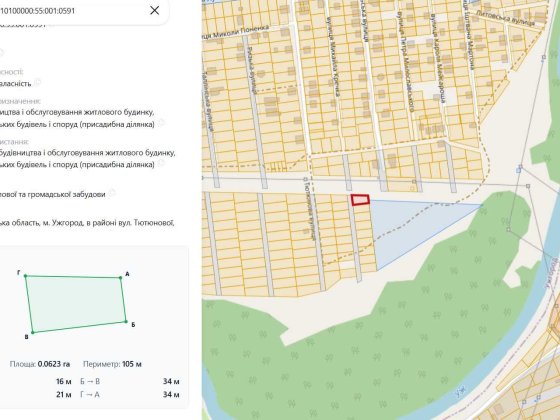Click 'вулиця Кароля Мейсароша' label on map
The height and width of the screenshot is (420, 560).
coord(438,59)
